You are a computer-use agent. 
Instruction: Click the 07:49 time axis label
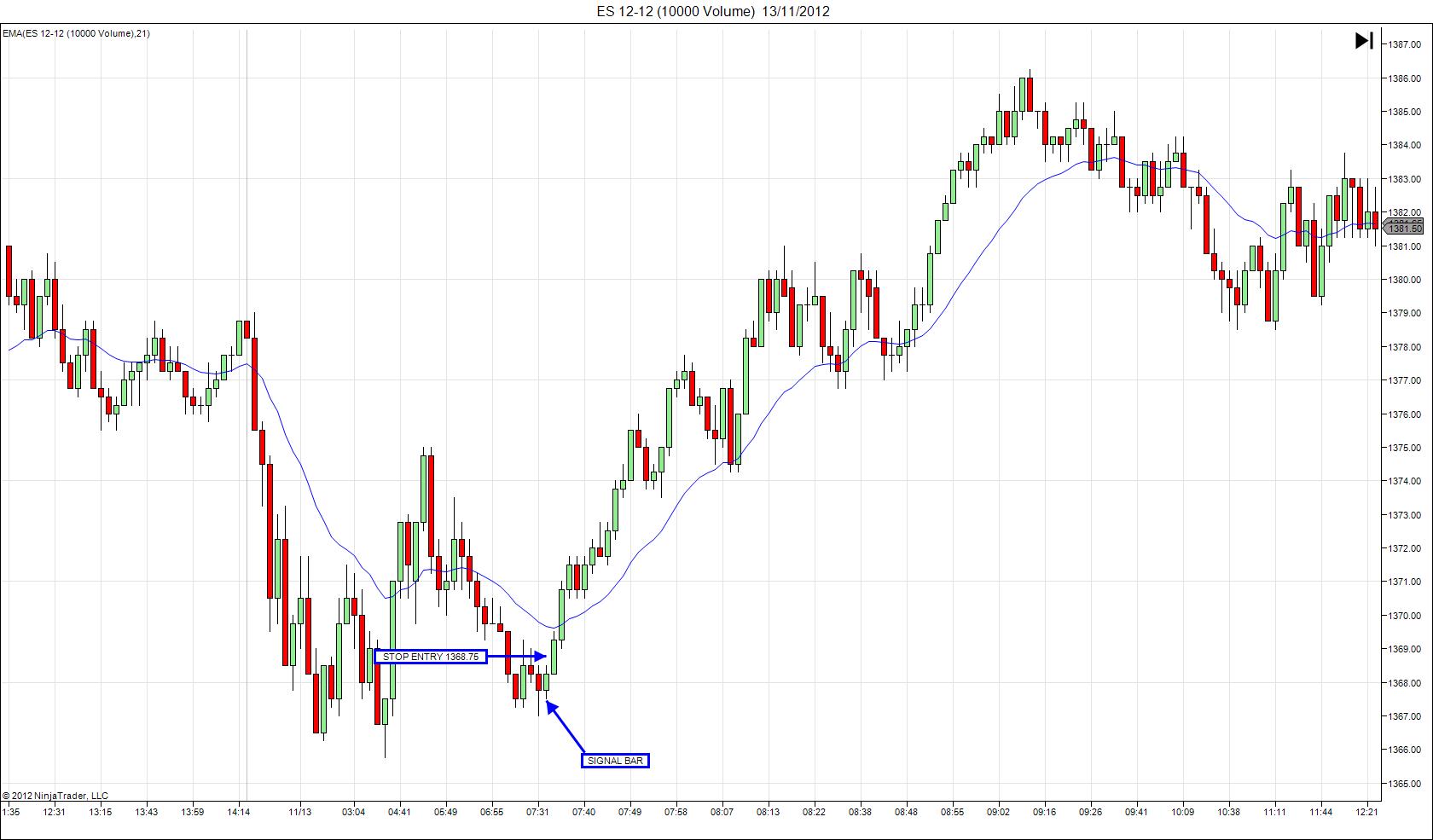629,812
